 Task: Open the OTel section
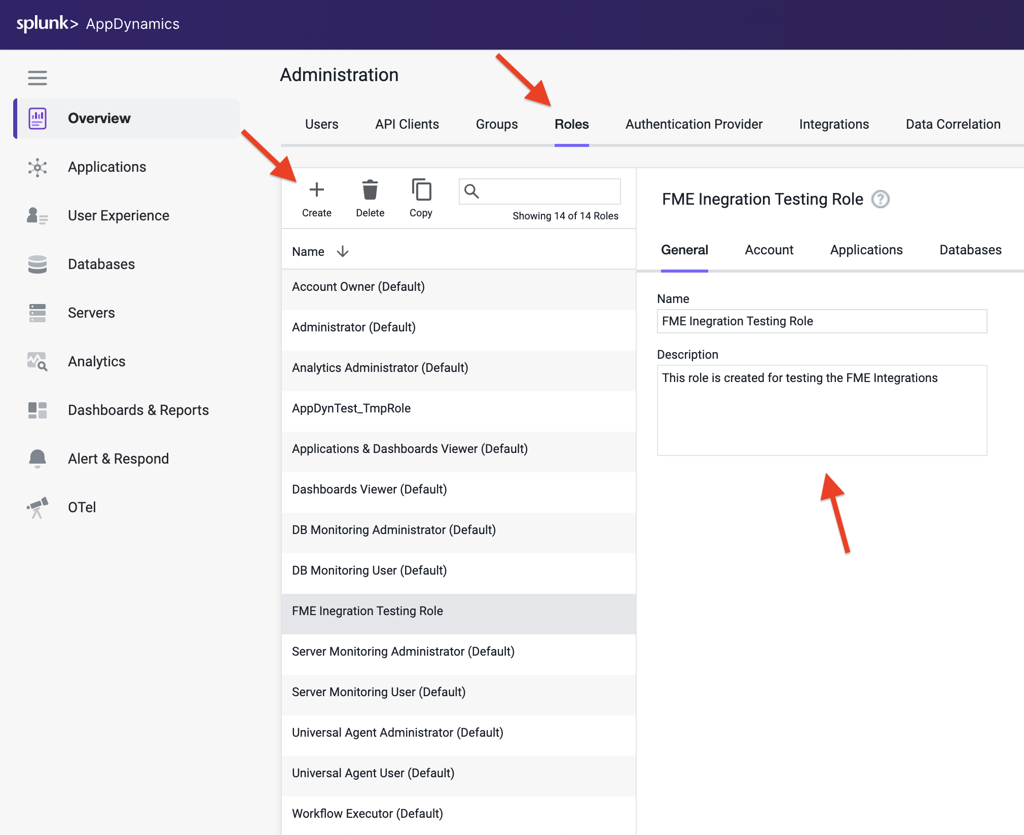point(82,508)
